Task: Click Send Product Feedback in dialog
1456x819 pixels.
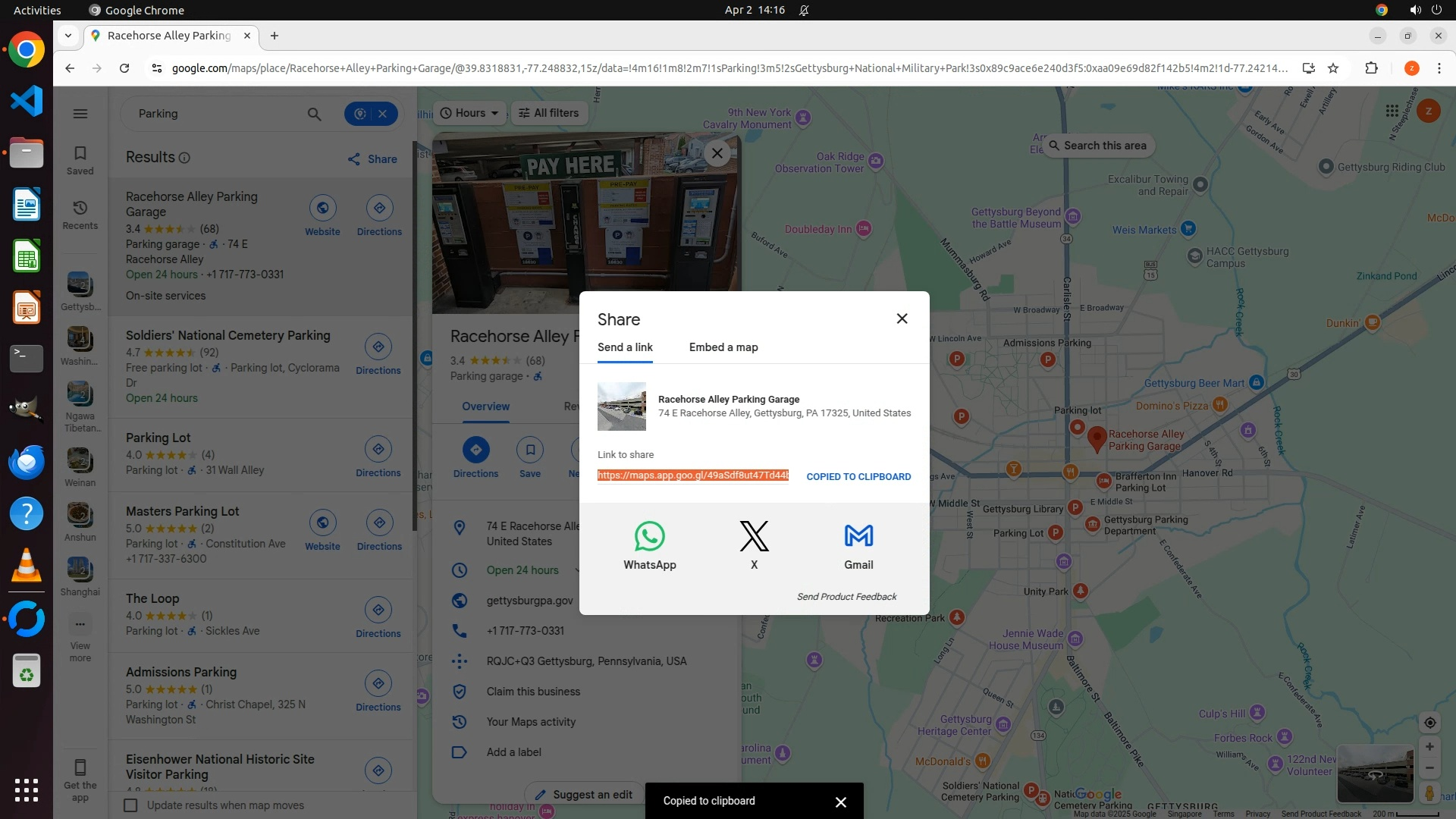Action: pyautogui.click(x=846, y=597)
